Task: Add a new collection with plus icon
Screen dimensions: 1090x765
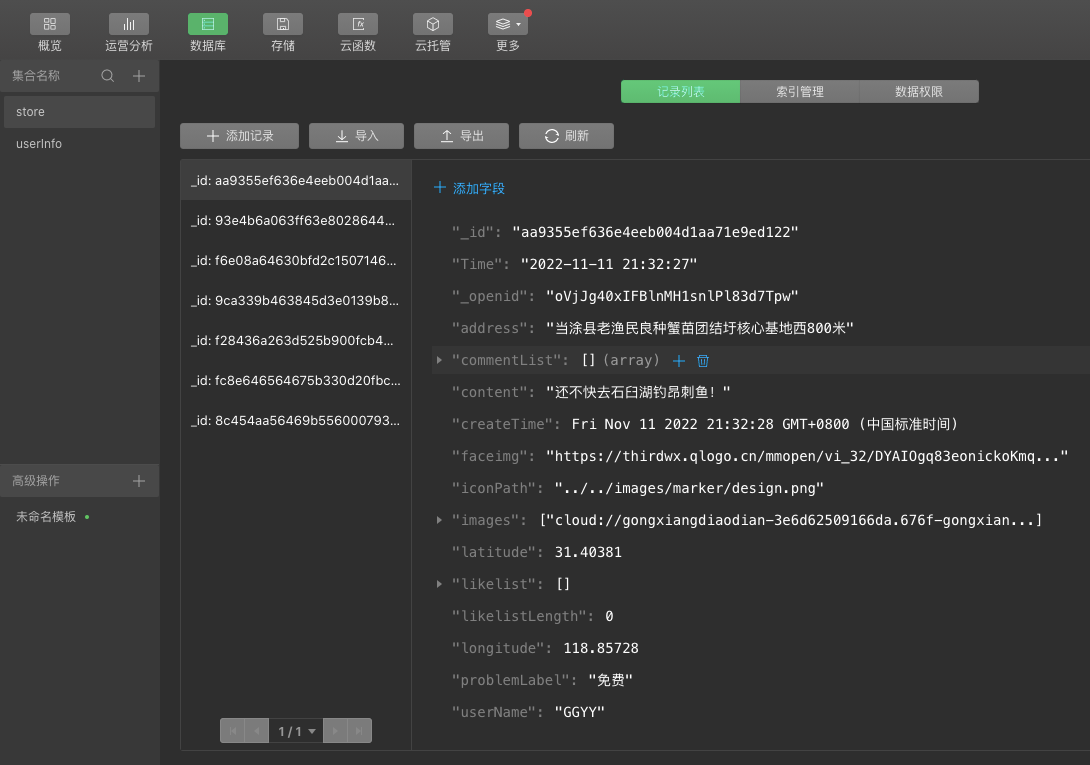Action: [139, 76]
